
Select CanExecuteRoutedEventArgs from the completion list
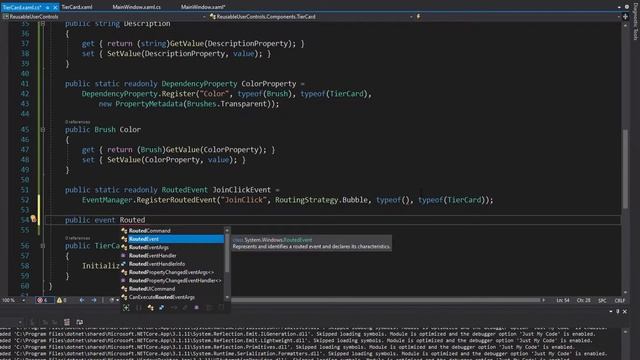[172, 297]
